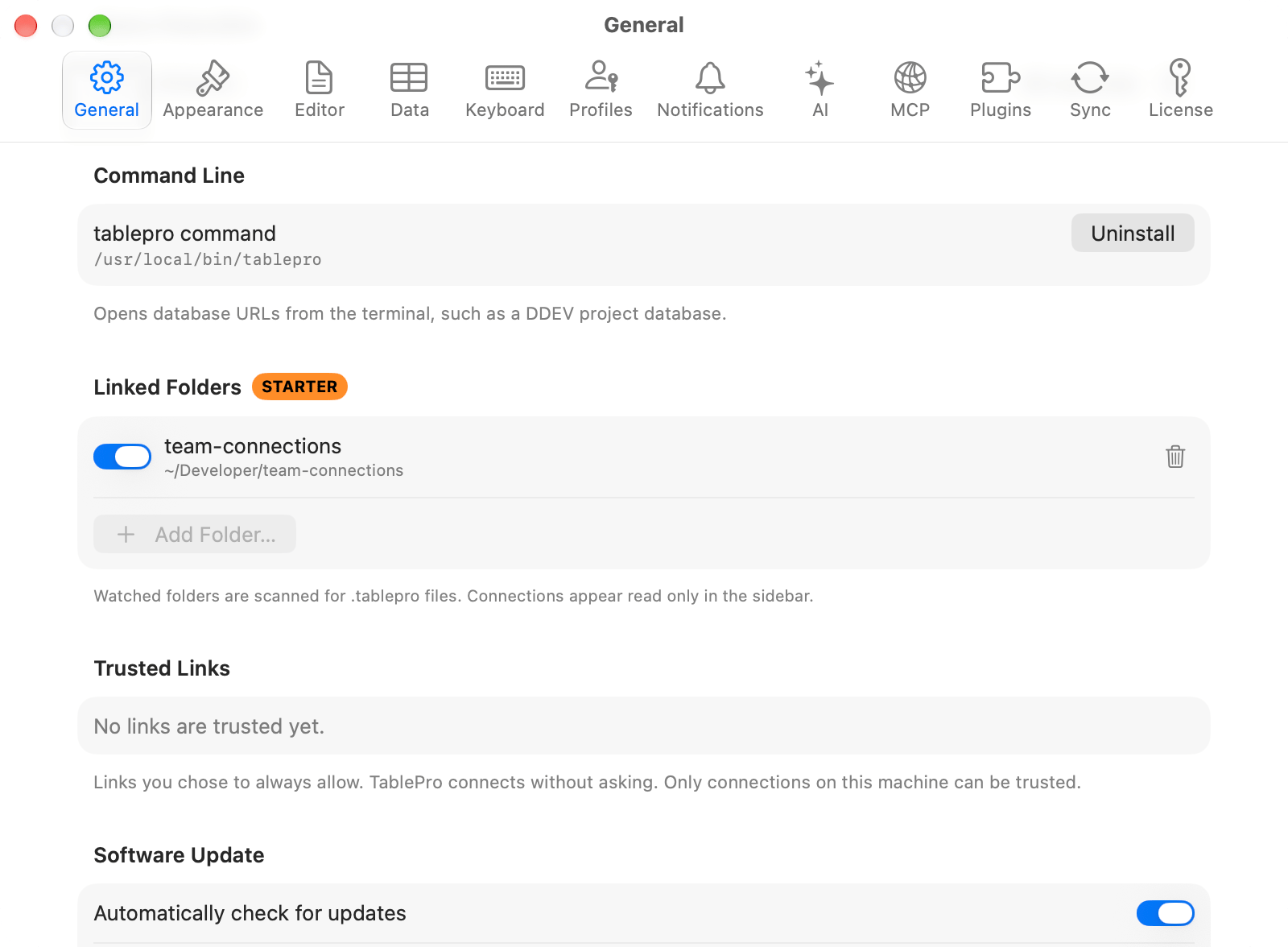Click the 'Automatically check for updates' label

[x=250, y=913]
